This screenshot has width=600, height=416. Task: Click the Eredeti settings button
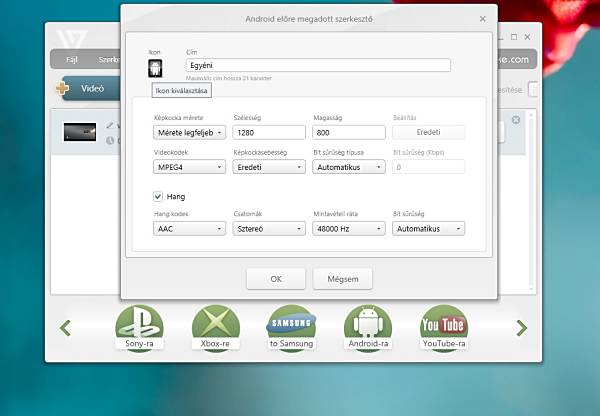428,132
